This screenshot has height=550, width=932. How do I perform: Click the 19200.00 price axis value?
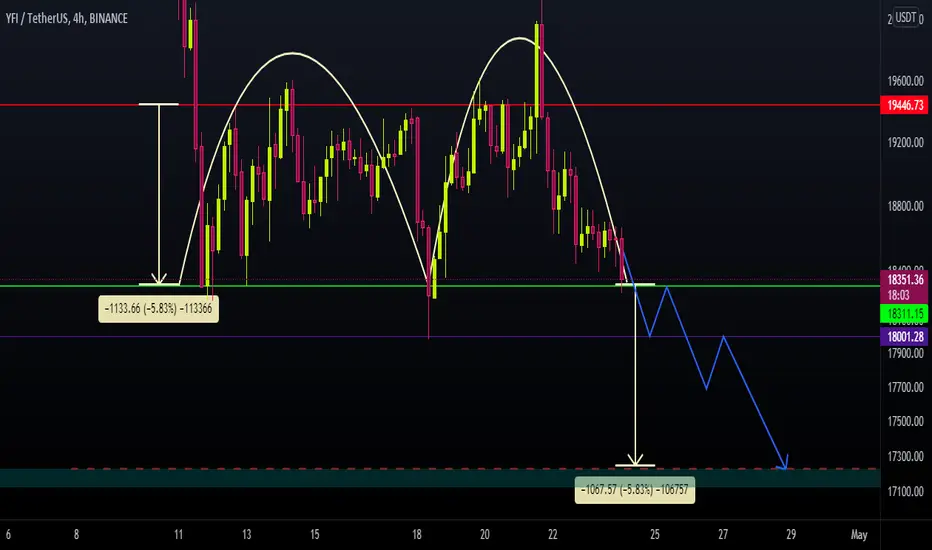[x=905, y=143]
